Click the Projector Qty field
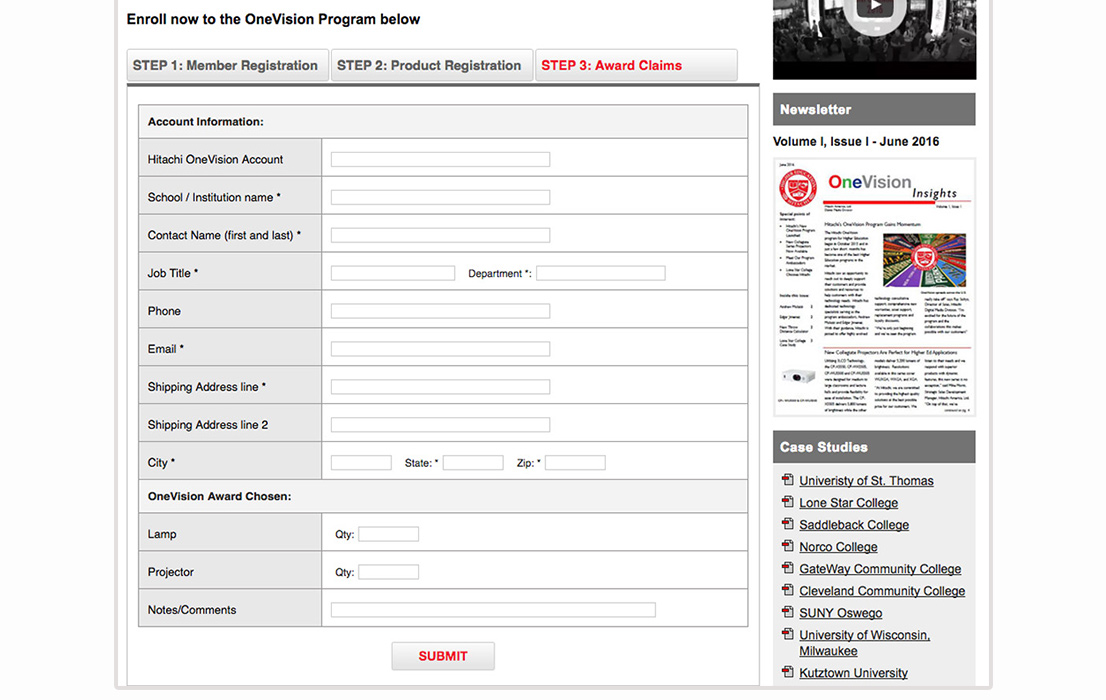The height and width of the screenshot is (700, 1106). click(389, 572)
